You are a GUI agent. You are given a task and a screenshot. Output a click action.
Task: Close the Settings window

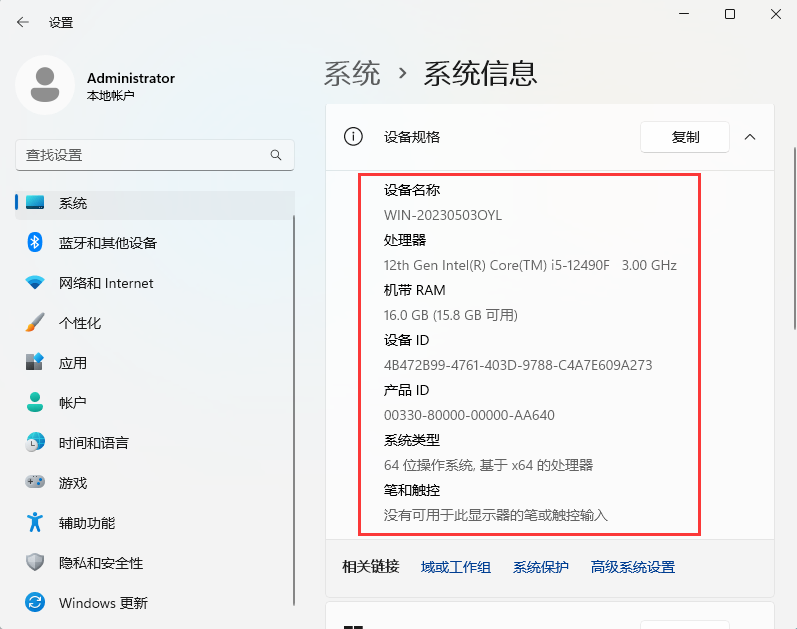point(776,14)
